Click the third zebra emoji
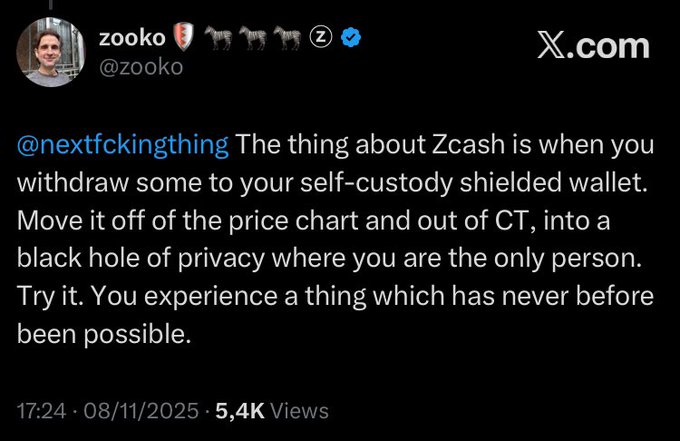 point(288,38)
